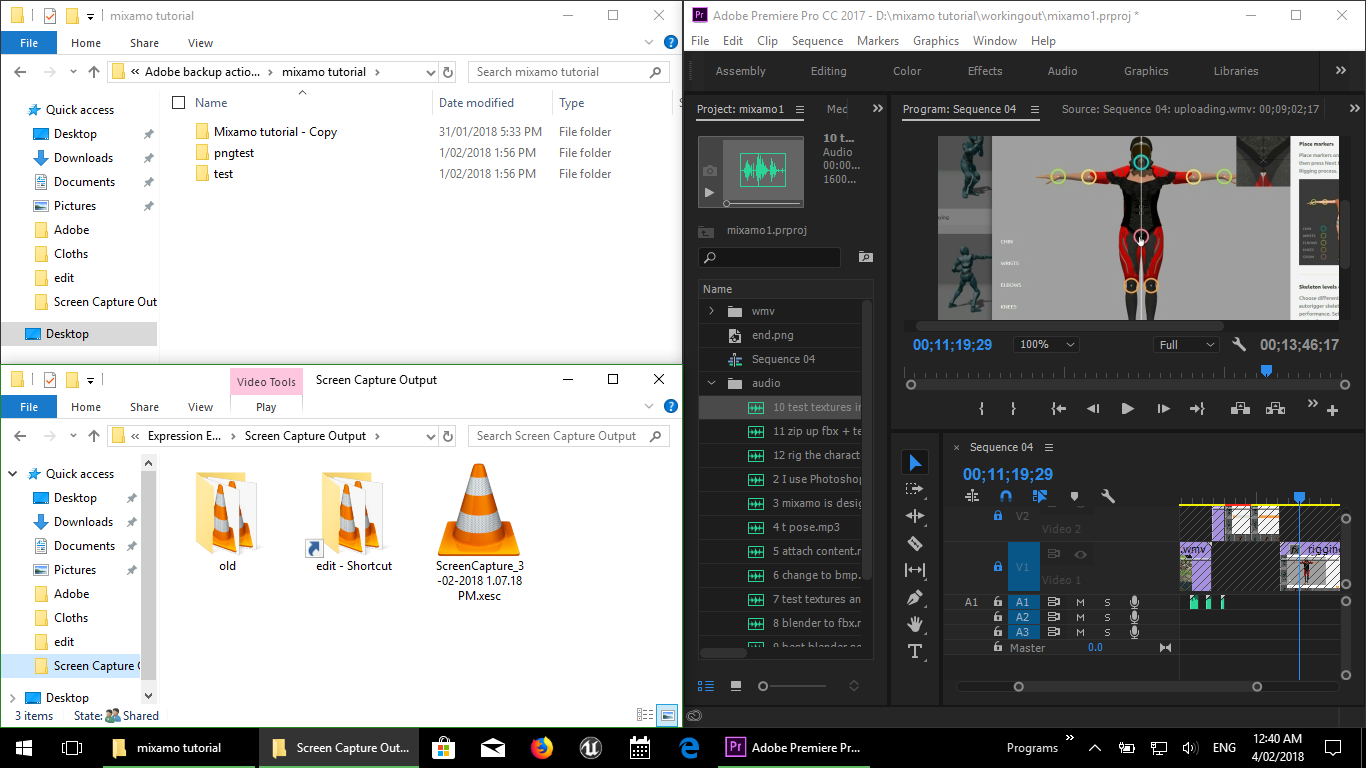
Task: Open the zoom level 100% dropdown
Action: coord(1046,344)
